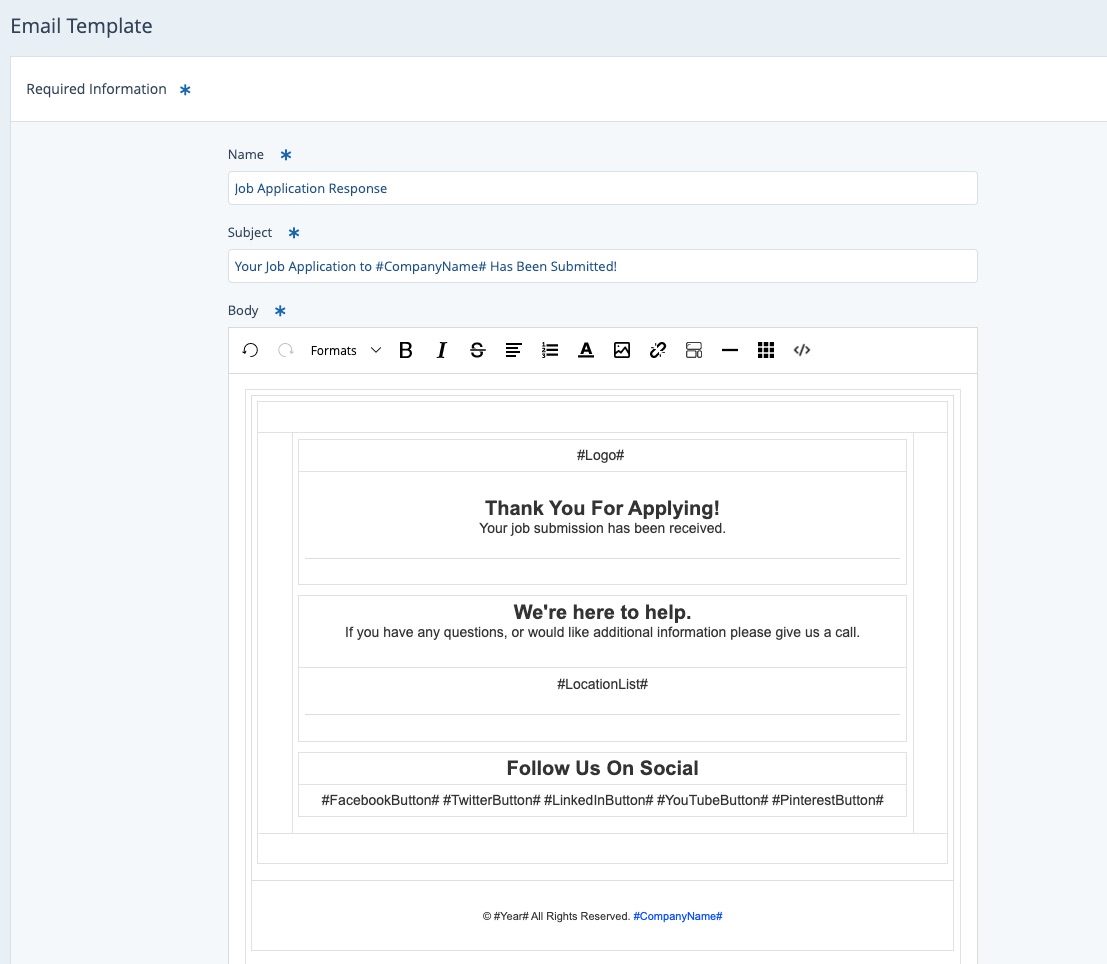1107x964 pixels.
Task: Insert an image into the body
Action: pyautogui.click(x=622, y=350)
